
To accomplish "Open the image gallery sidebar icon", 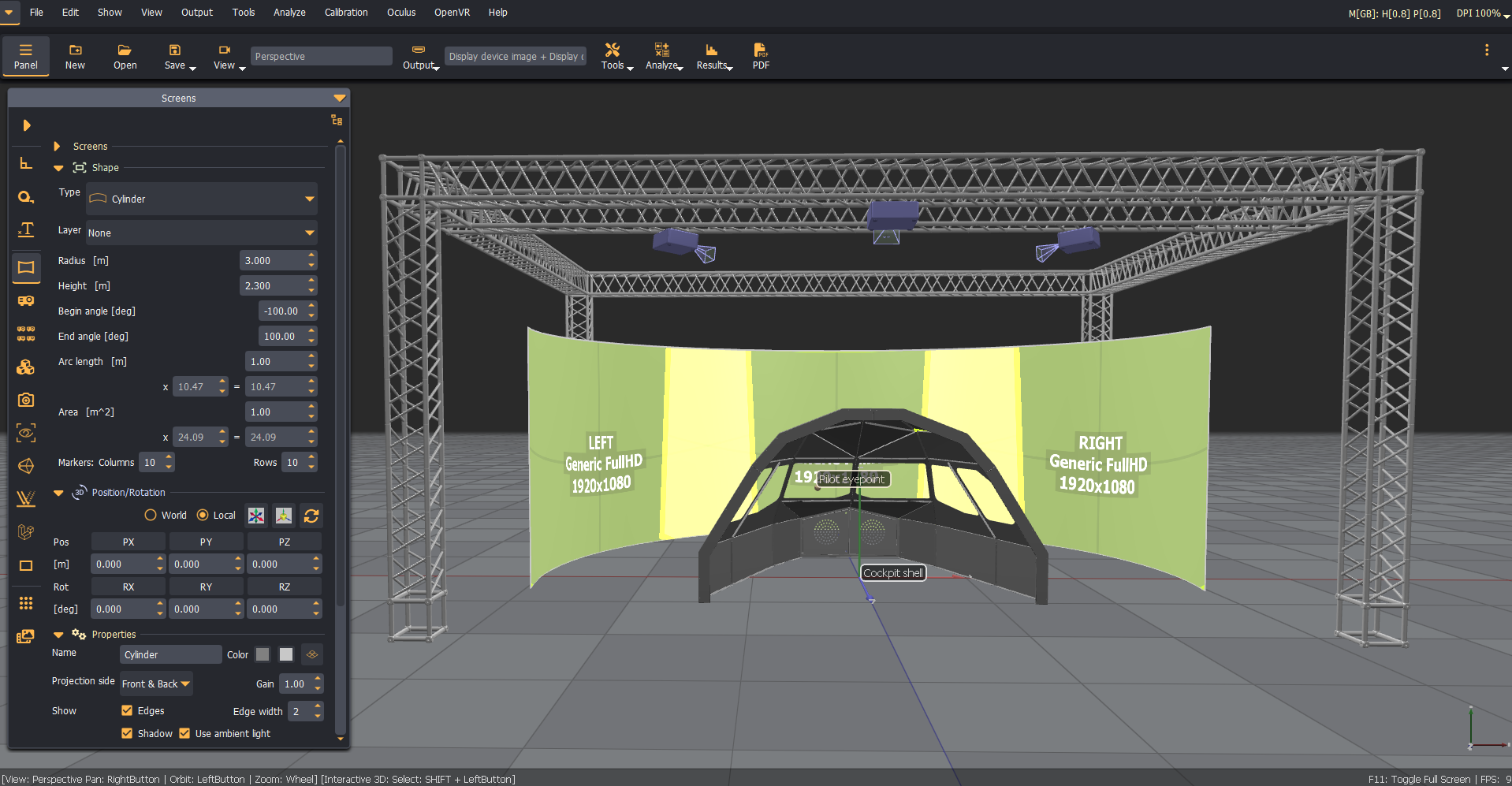I will click(26, 636).
